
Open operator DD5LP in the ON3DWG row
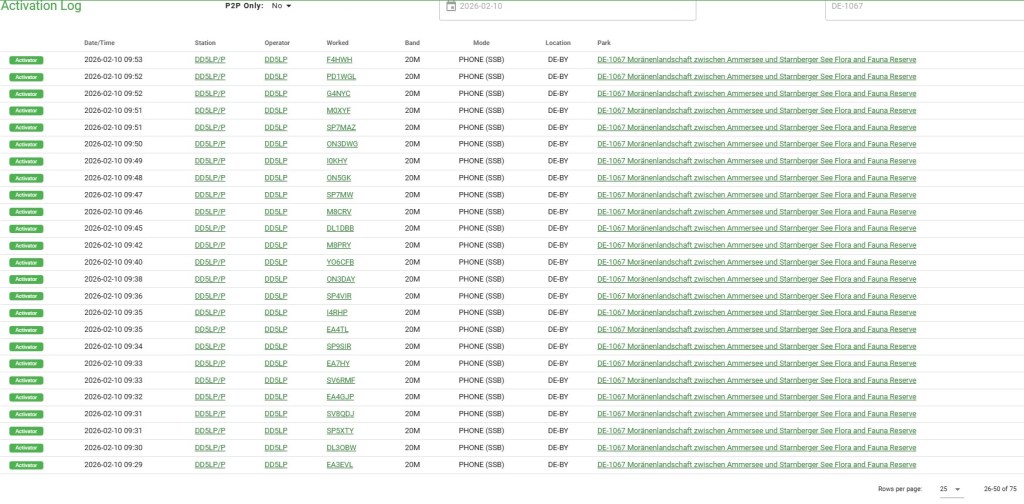276,144
